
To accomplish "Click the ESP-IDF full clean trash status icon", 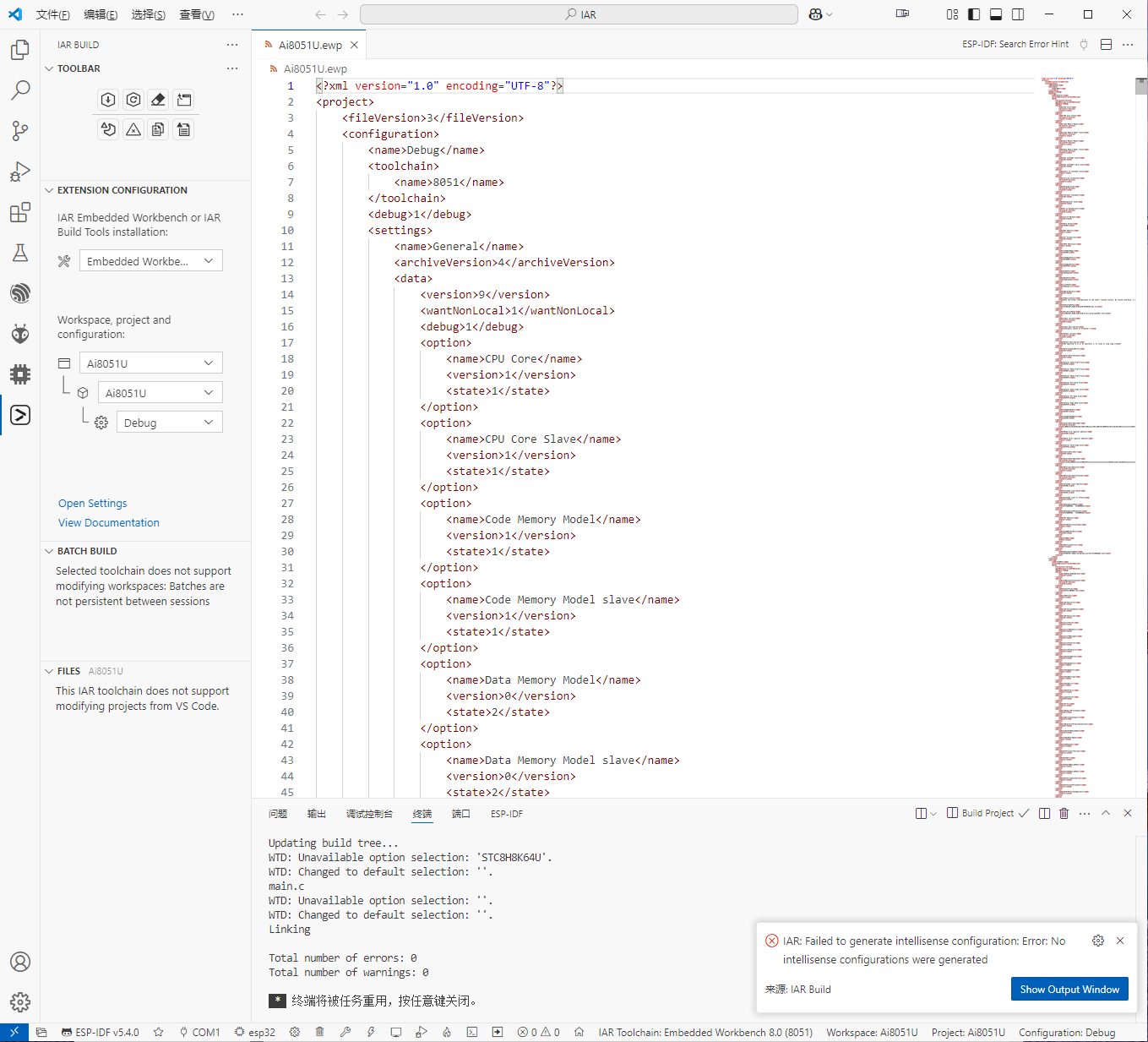I will pyautogui.click(x=319, y=1032).
